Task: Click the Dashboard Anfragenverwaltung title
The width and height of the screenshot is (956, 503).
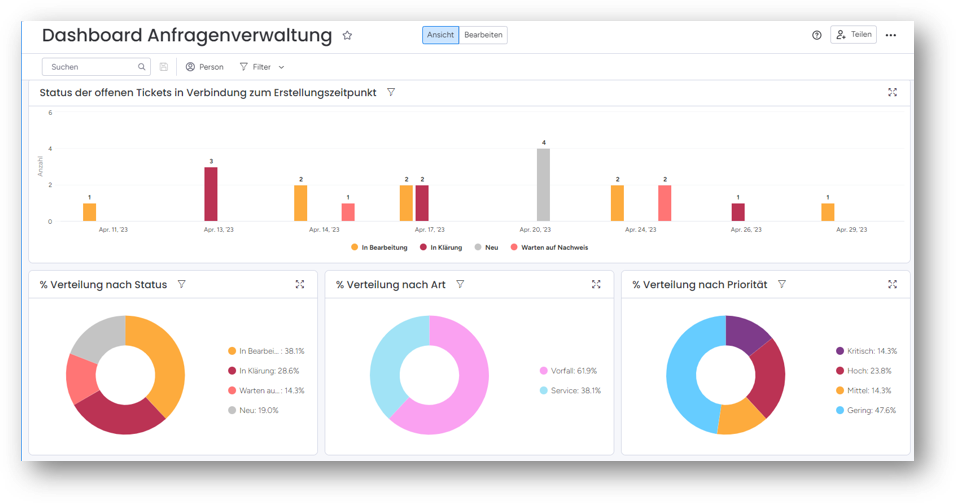Action: [x=187, y=35]
